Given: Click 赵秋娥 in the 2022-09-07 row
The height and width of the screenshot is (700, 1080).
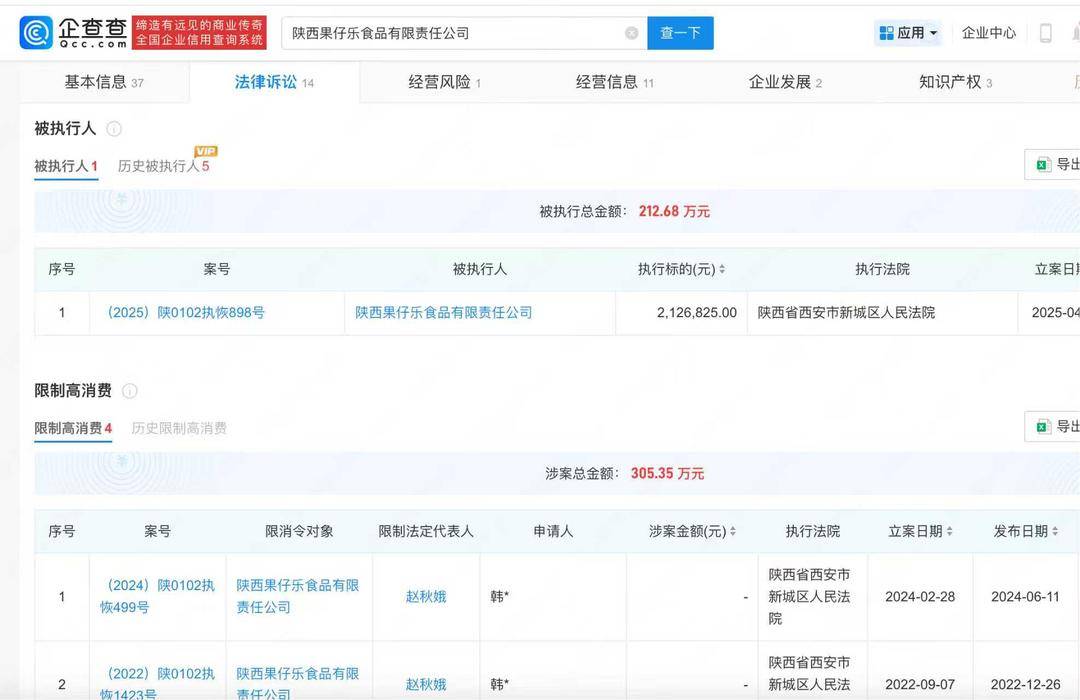Looking at the screenshot, I should tap(426, 684).
